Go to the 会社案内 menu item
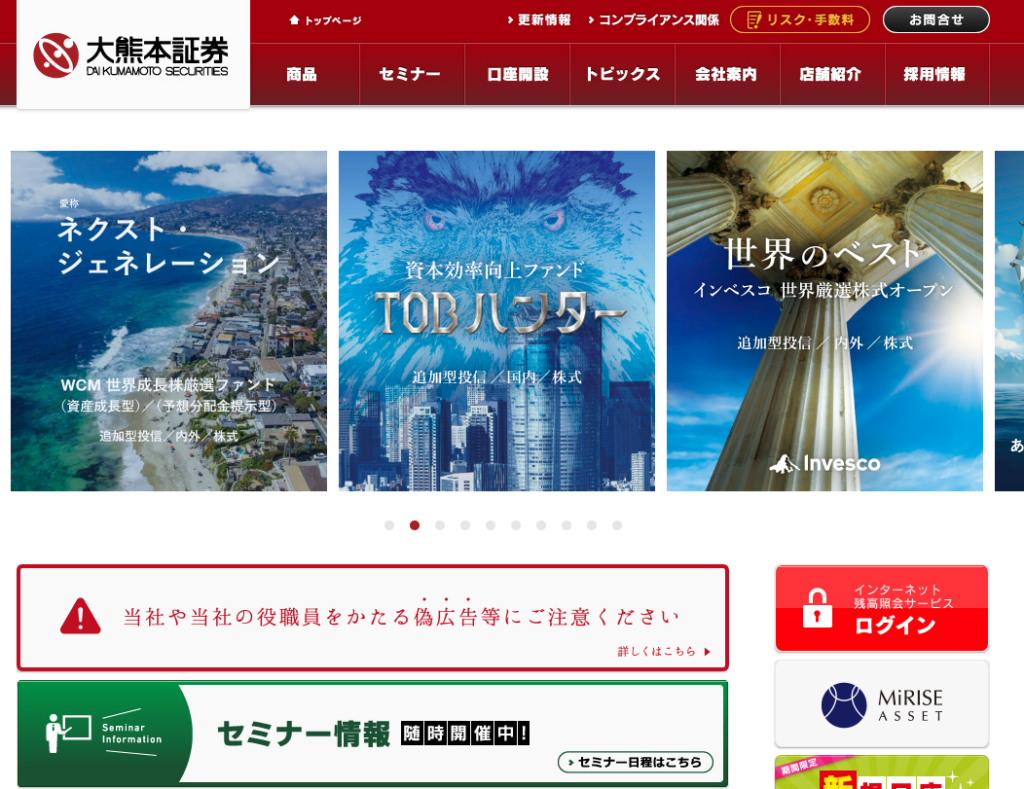 click(x=728, y=74)
